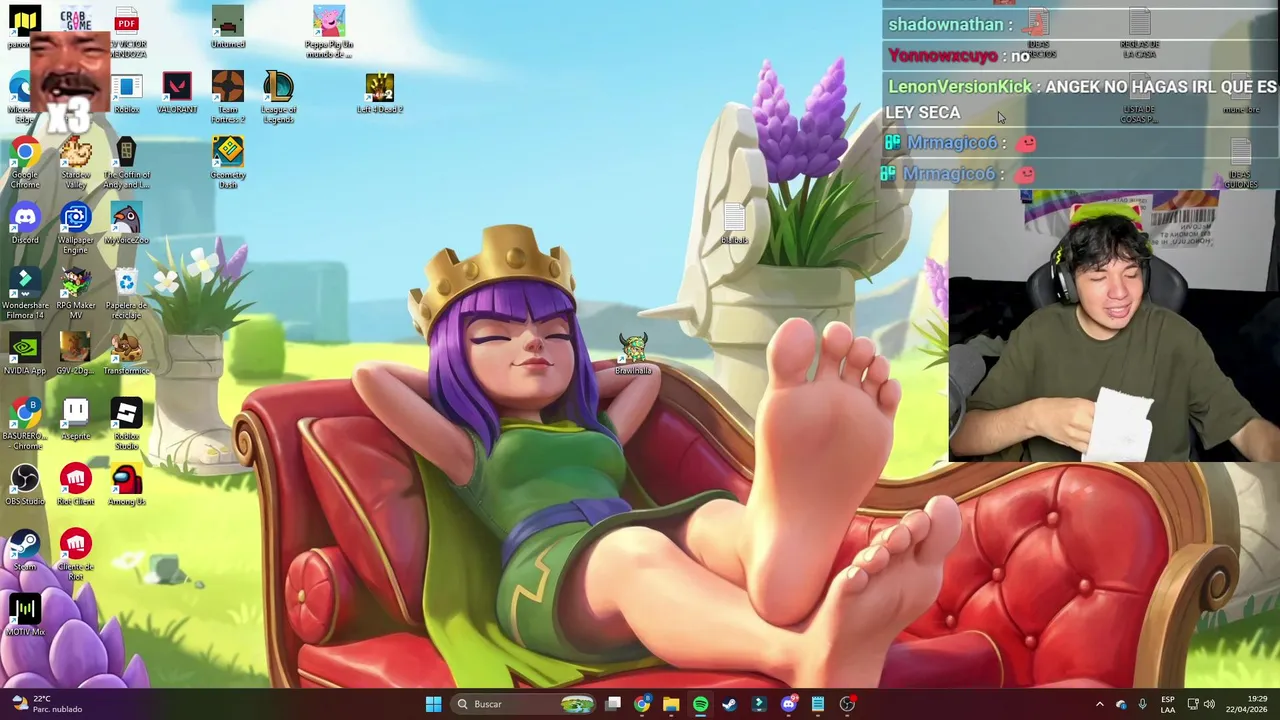1280x720 pixels.
Task: Select the RPG Maker MV shortcut
Action: pos(76,295)
